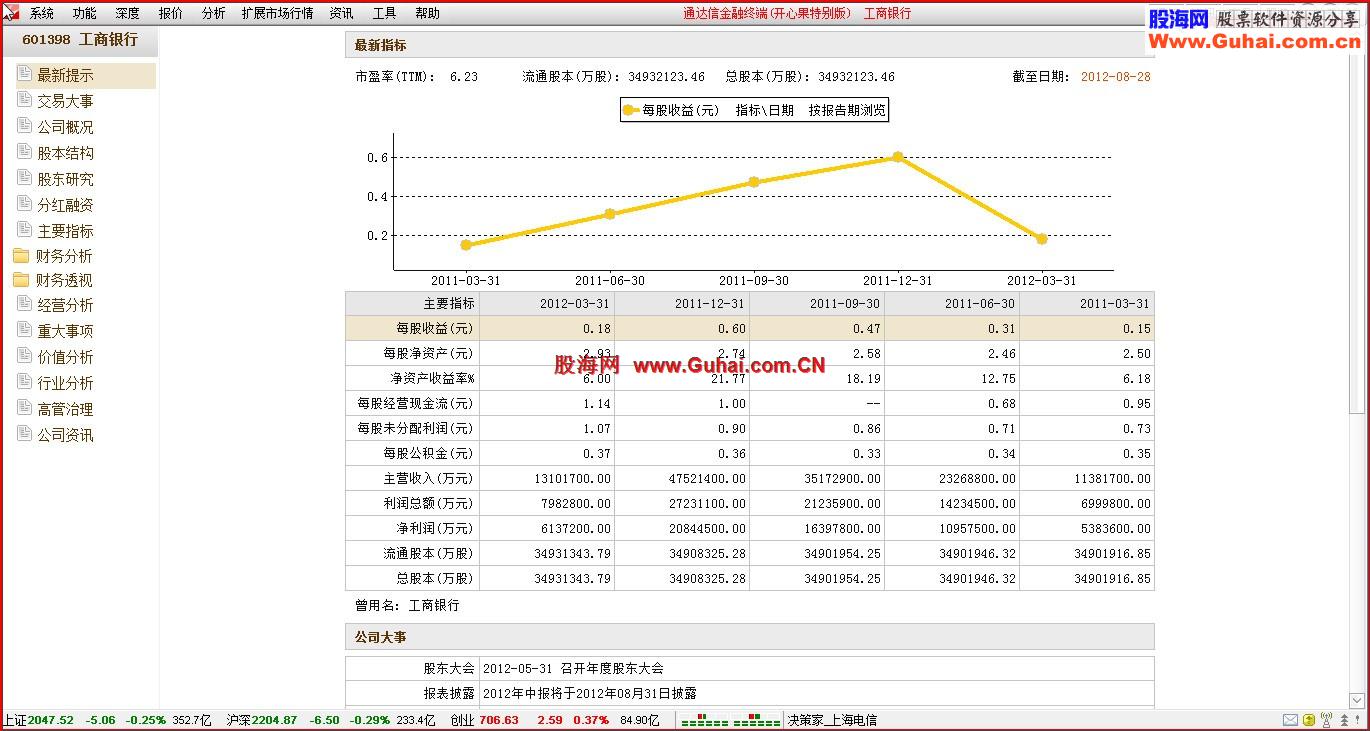The image size is (1370, 731).
Task: Click the application logo icon in menu bar
Action: (x=10, y=13)
